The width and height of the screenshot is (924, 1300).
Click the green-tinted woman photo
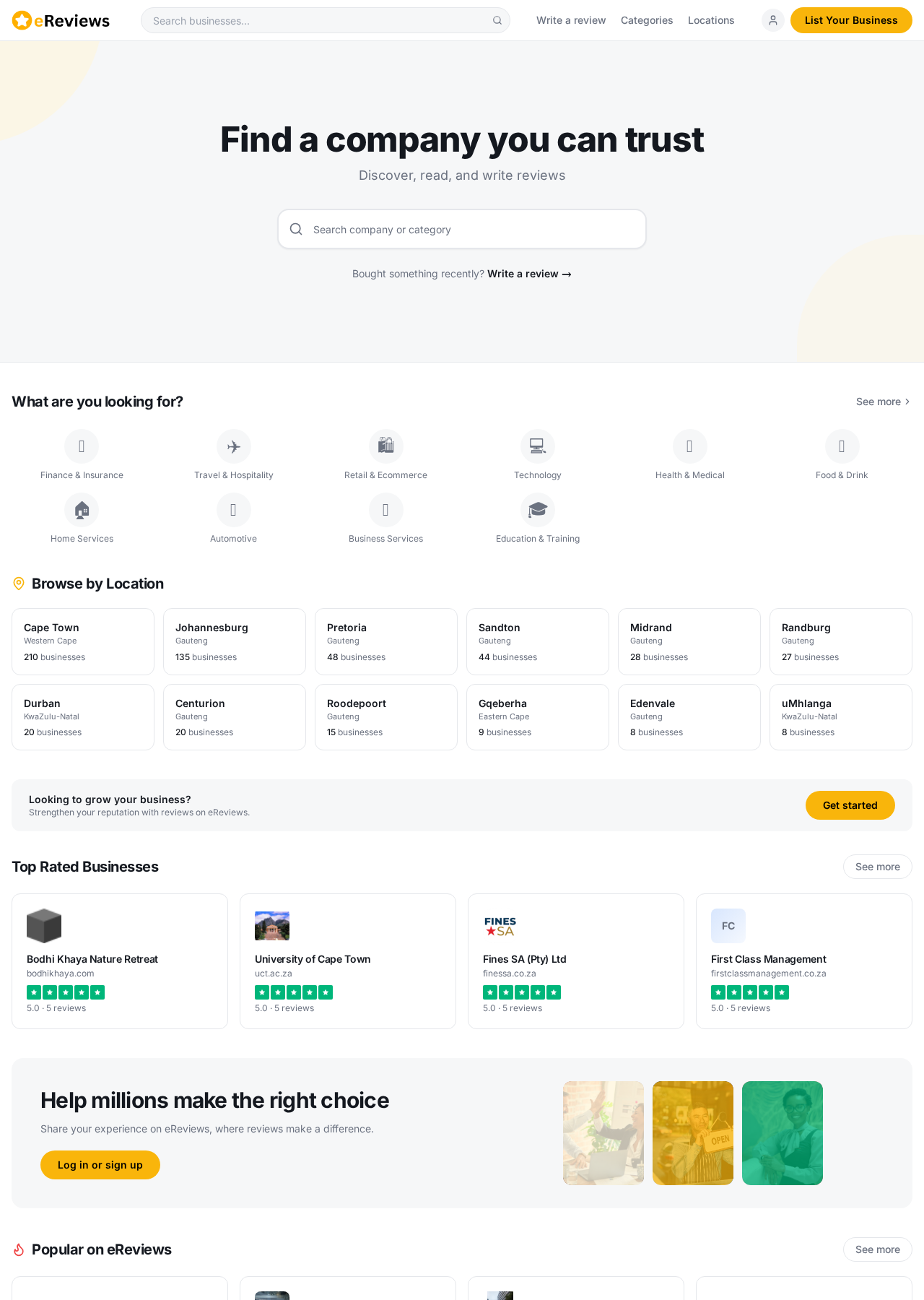[783, 1133]
